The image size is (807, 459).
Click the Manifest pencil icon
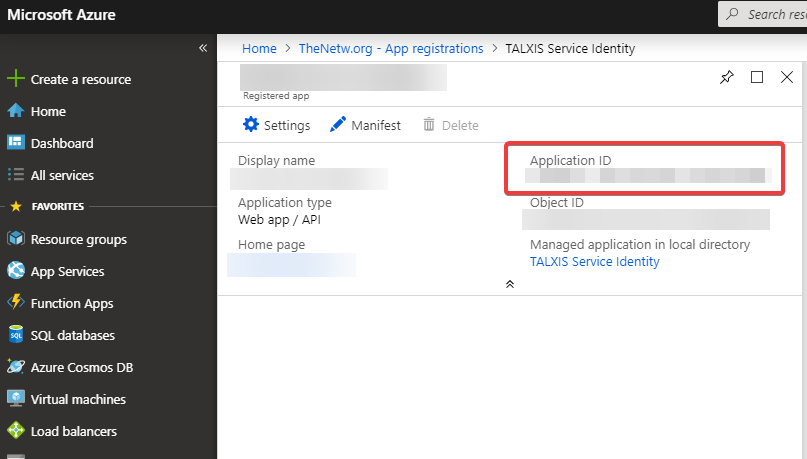[x=338, y=125]
